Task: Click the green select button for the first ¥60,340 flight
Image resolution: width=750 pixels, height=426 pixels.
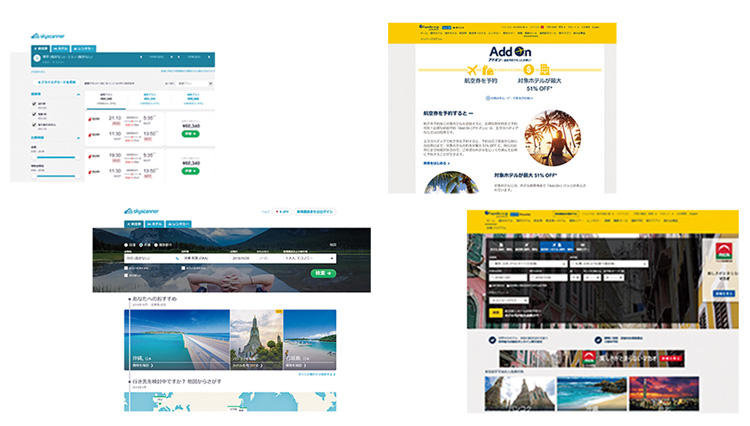Action: point(190,132)
